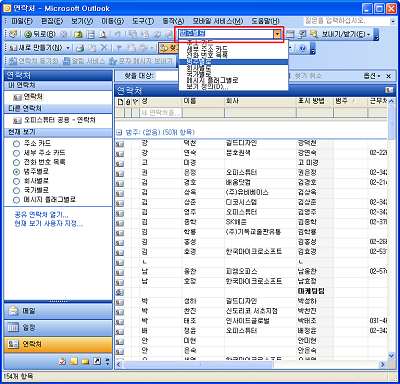
Task: Open the 파일(F) menu
Action: (x=22, y=21)
